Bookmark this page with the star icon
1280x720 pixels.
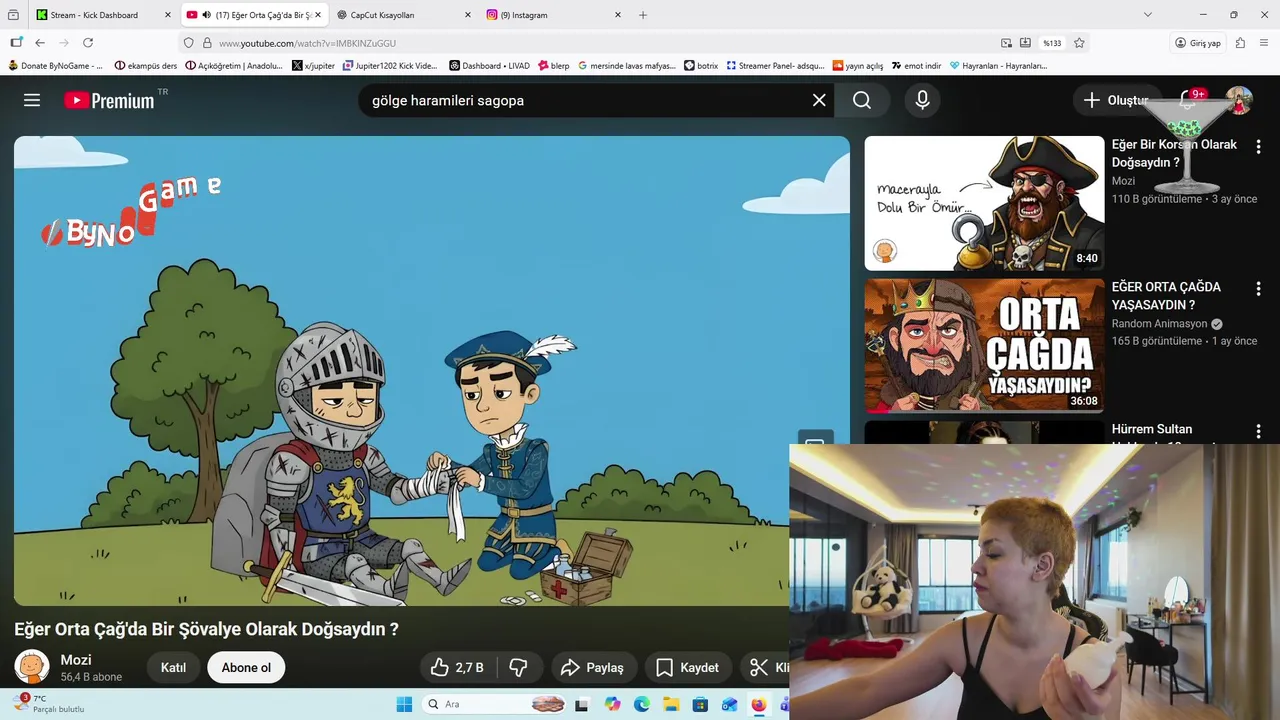tap(1079, 43)
